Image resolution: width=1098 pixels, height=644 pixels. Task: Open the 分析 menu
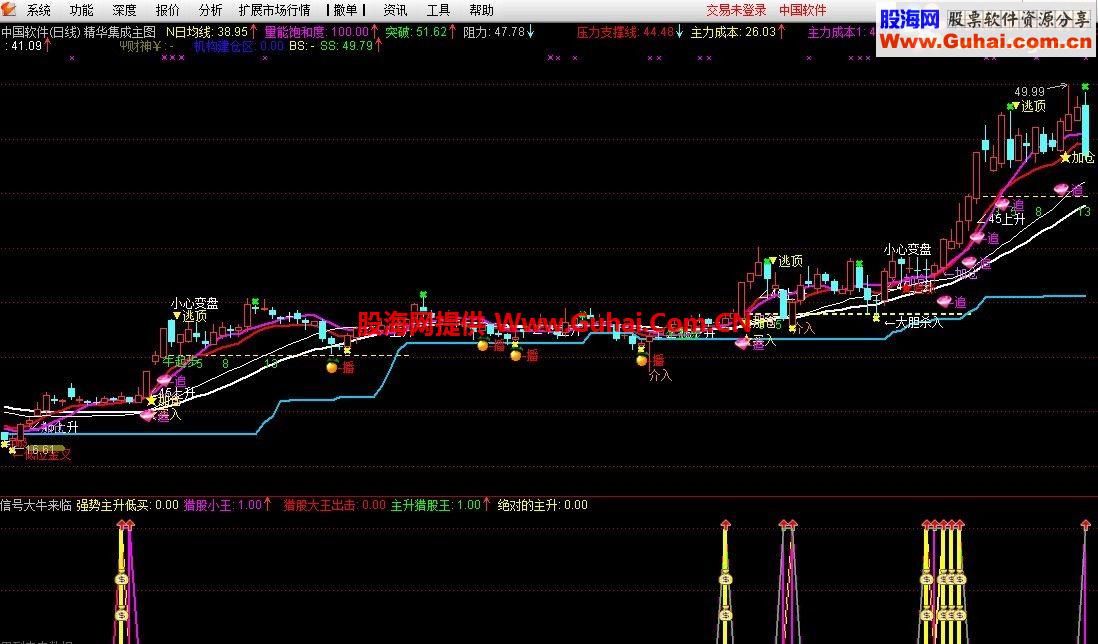[210, 10]
